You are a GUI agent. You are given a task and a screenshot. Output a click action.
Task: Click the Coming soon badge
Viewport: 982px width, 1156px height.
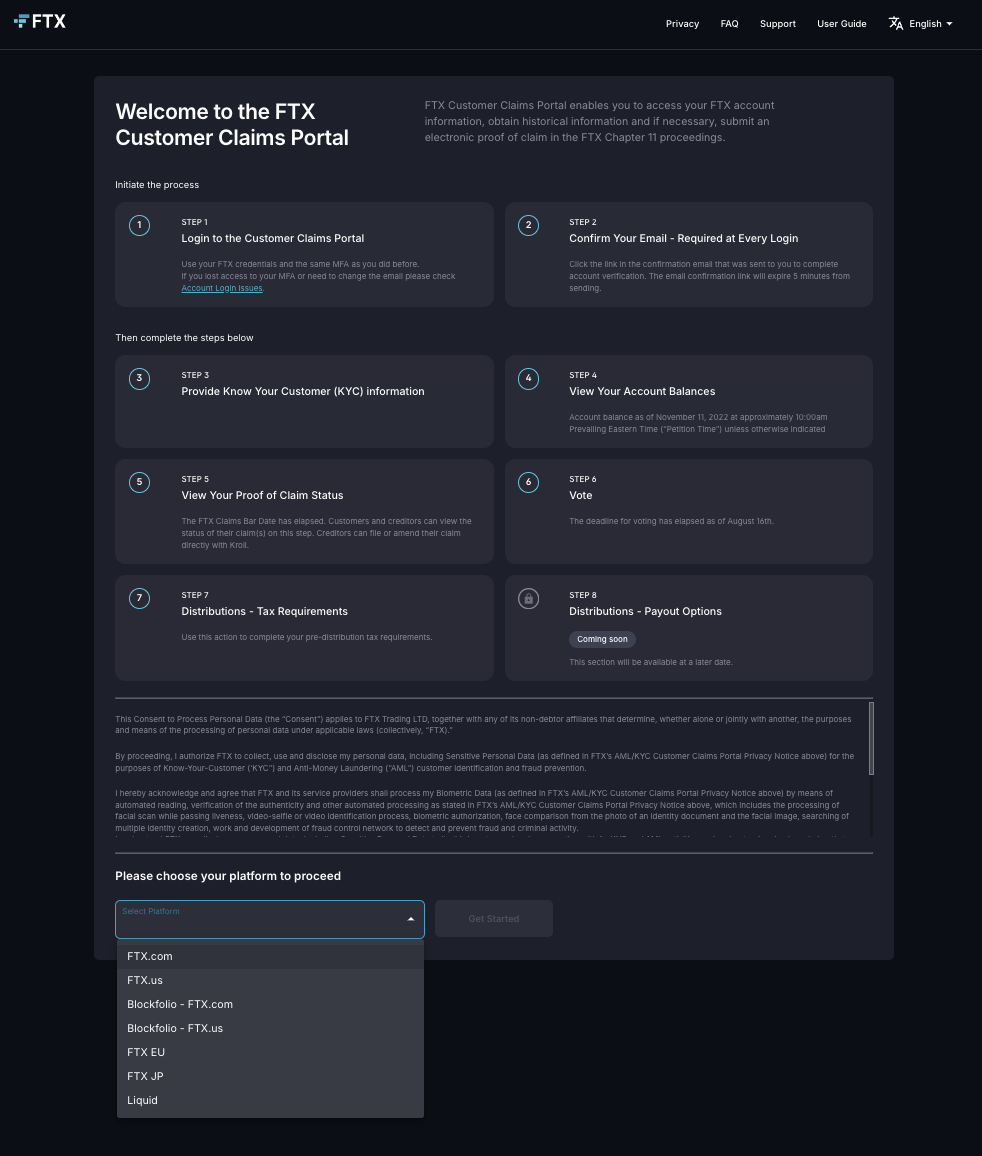click(602, 639)
